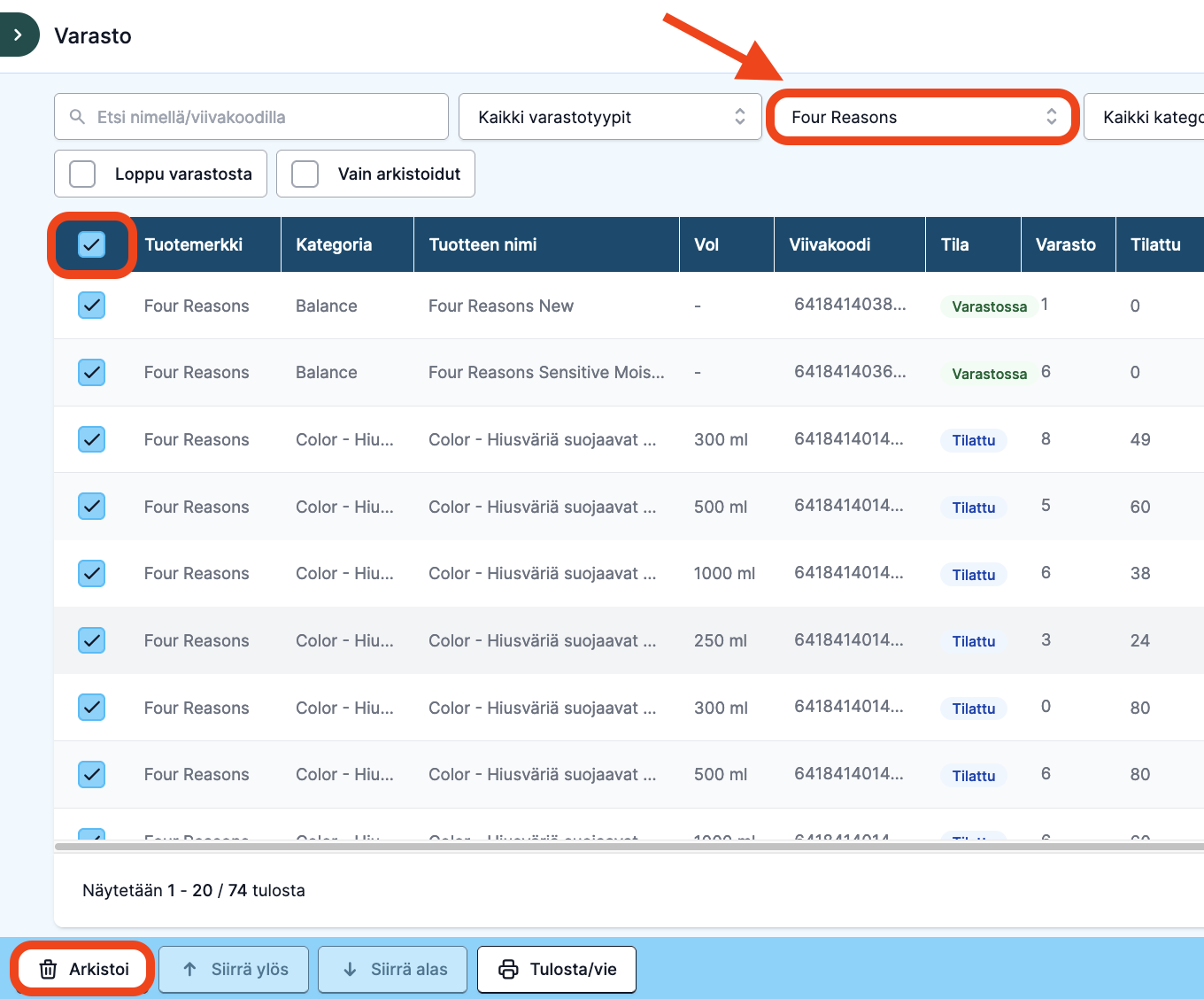Click the Siirrä alas button
The width and height of the screenshot is (1204, 999).
(x=393, y=969)
